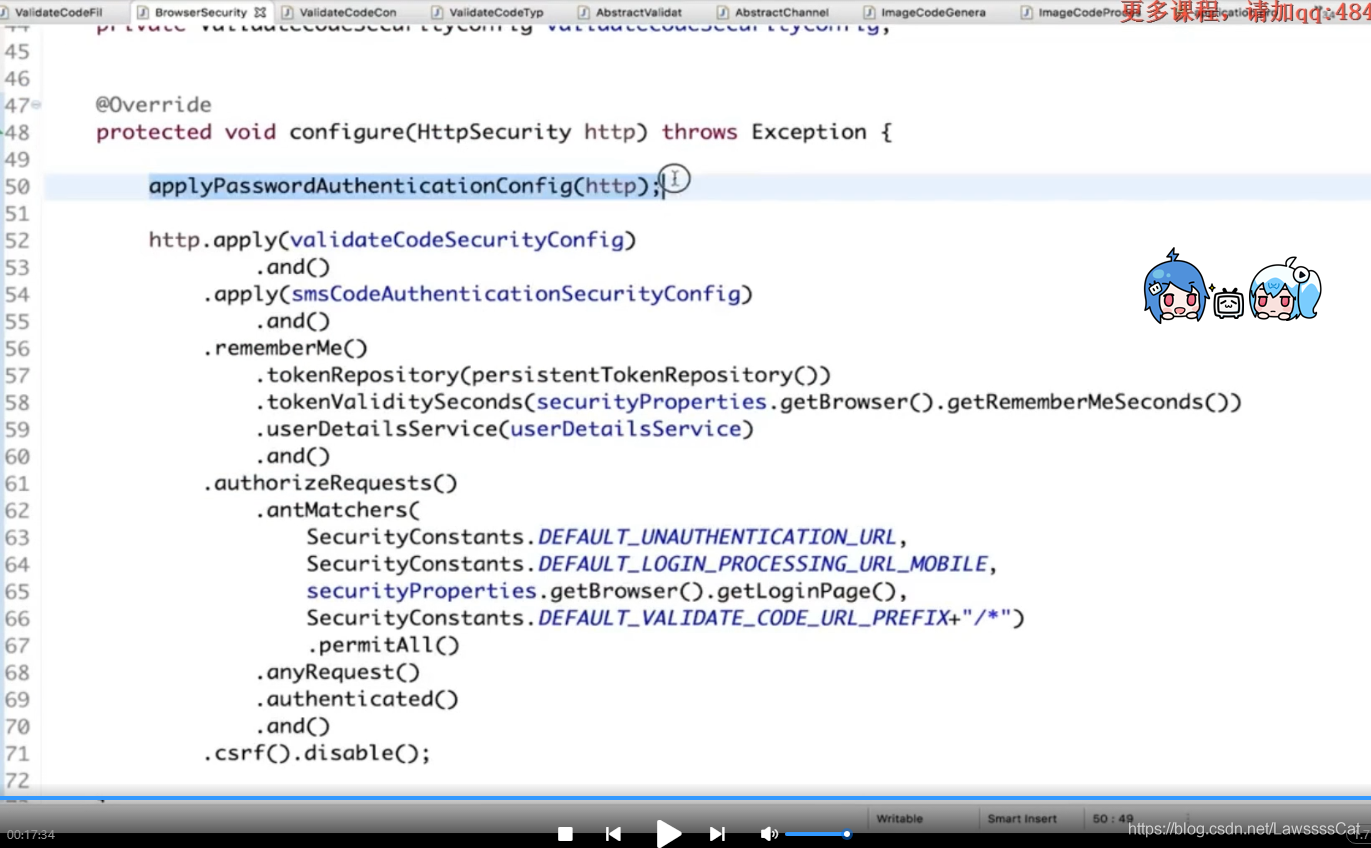Open the ValidateCodeCon editor tab

click(346, 12)
